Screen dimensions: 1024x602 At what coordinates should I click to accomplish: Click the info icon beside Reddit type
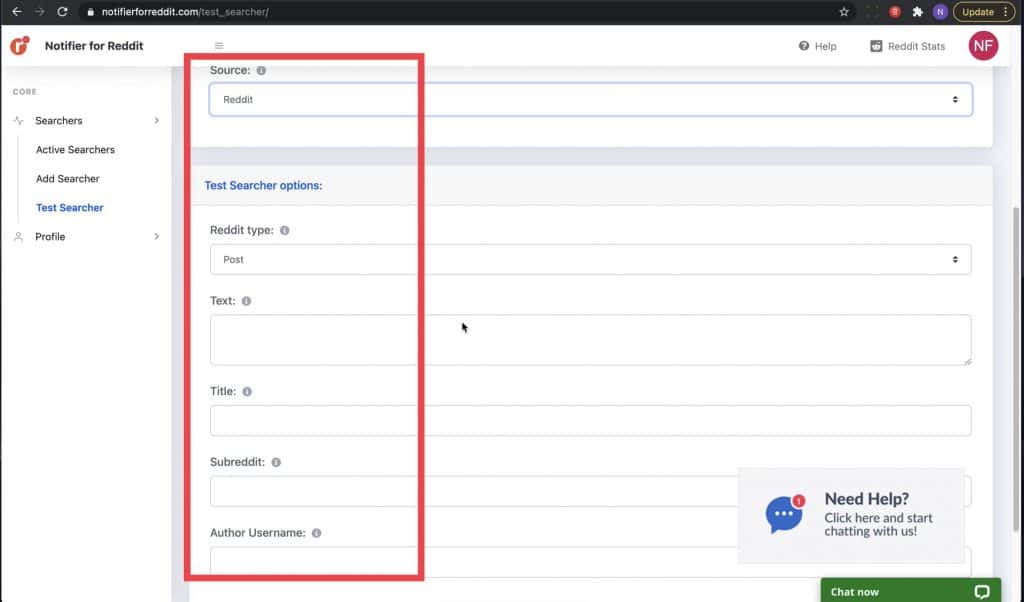[285, 230]
